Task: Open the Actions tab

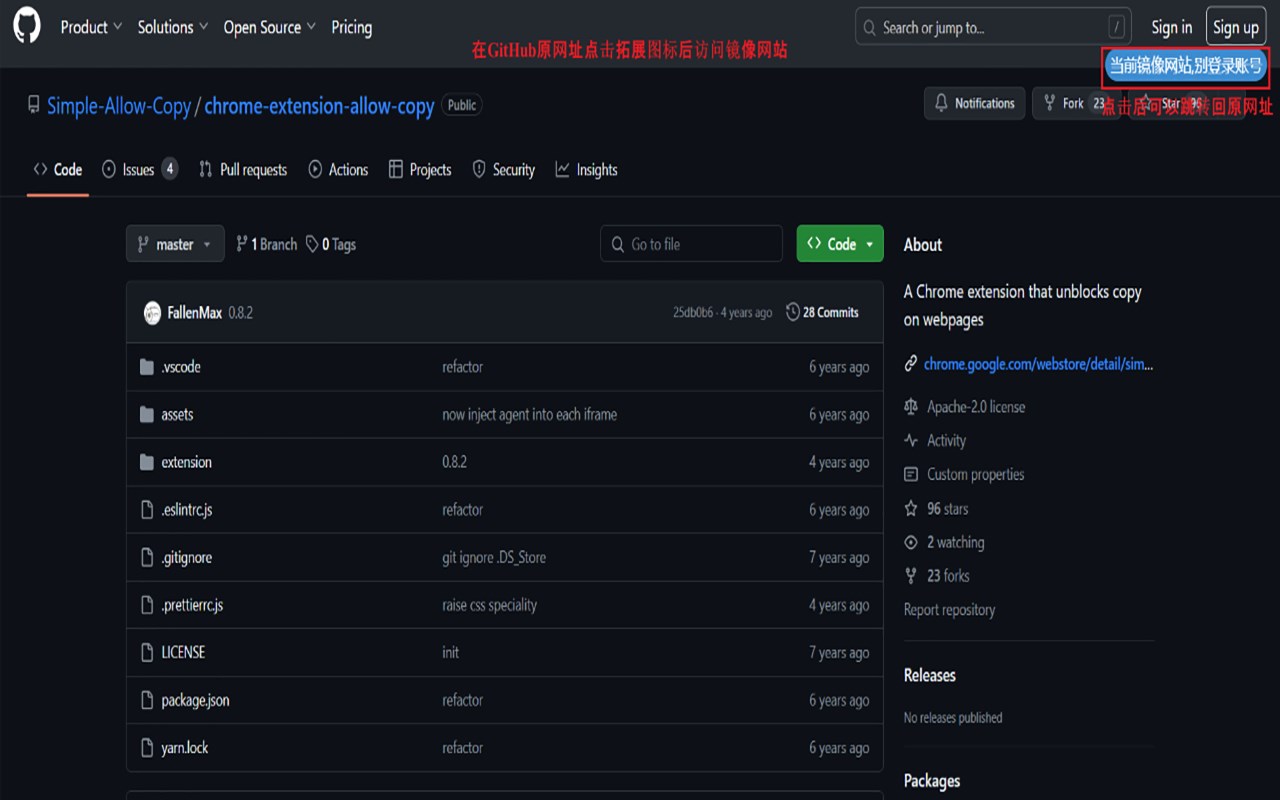Action: [338, 169]
